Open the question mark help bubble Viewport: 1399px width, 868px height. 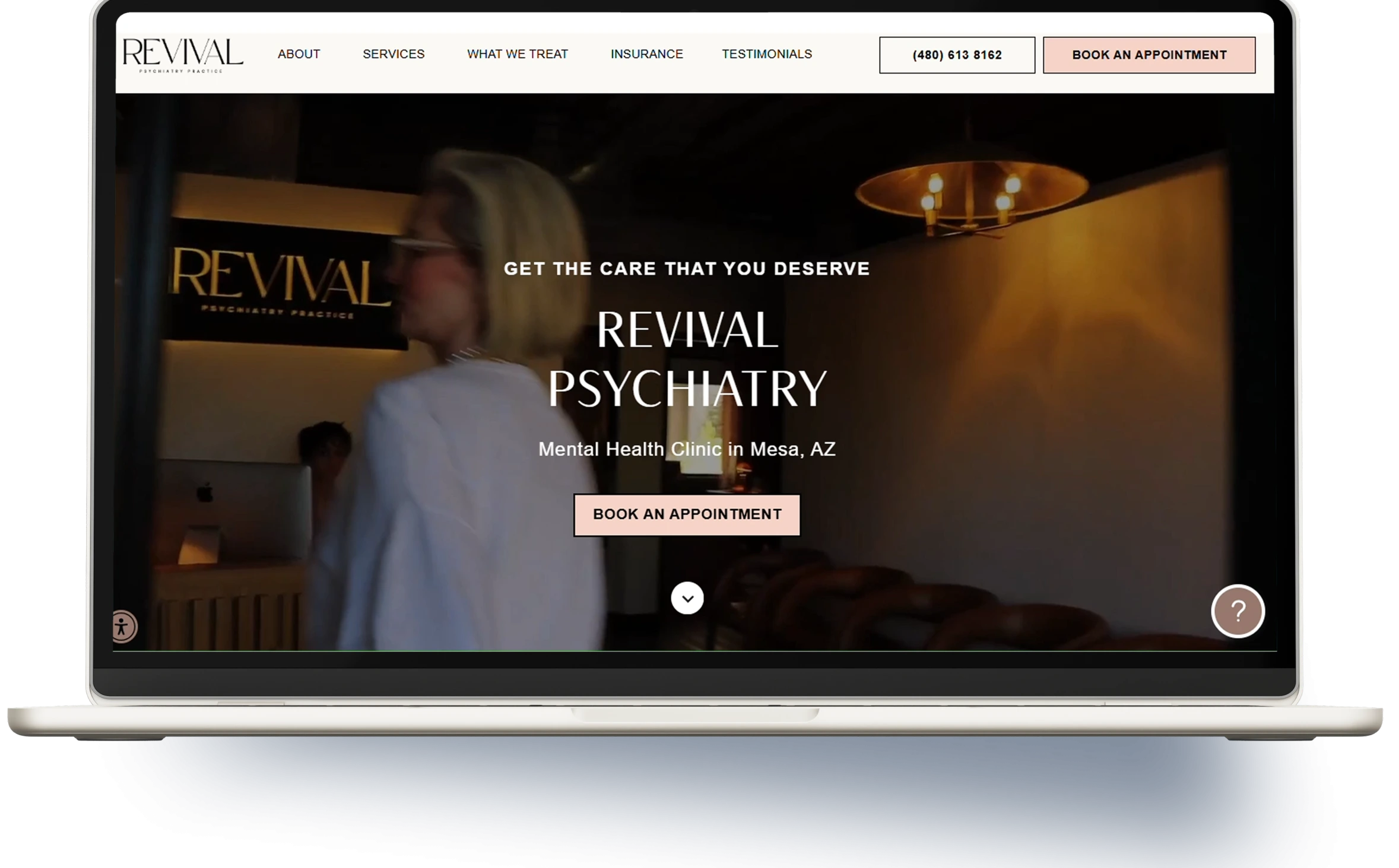[1238, 611]
